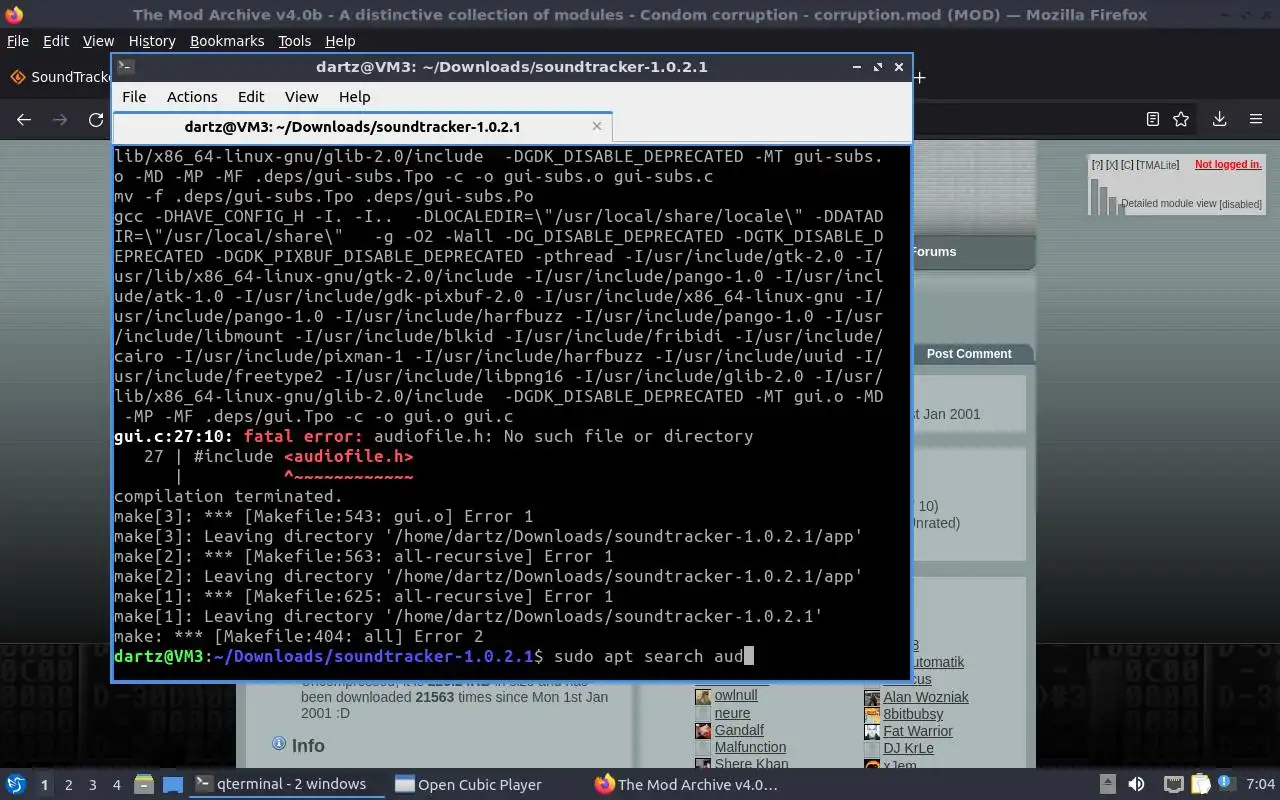Open a new Firefox tab

pyautogui.click(x=920, y=77)
